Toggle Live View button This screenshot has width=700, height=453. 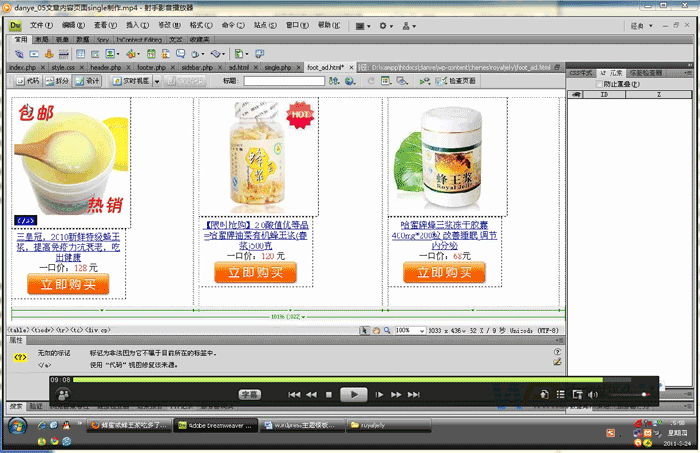coord(131,81)
